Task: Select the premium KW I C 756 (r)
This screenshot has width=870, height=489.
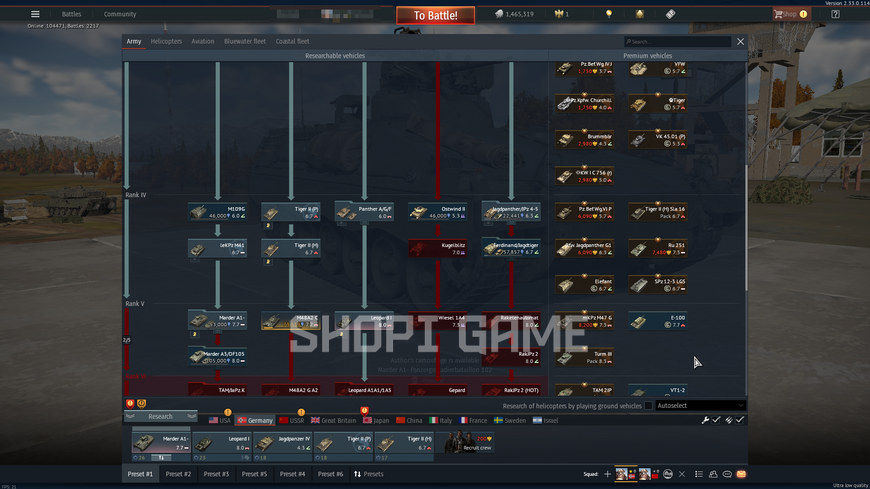Action: pos(584,176)
